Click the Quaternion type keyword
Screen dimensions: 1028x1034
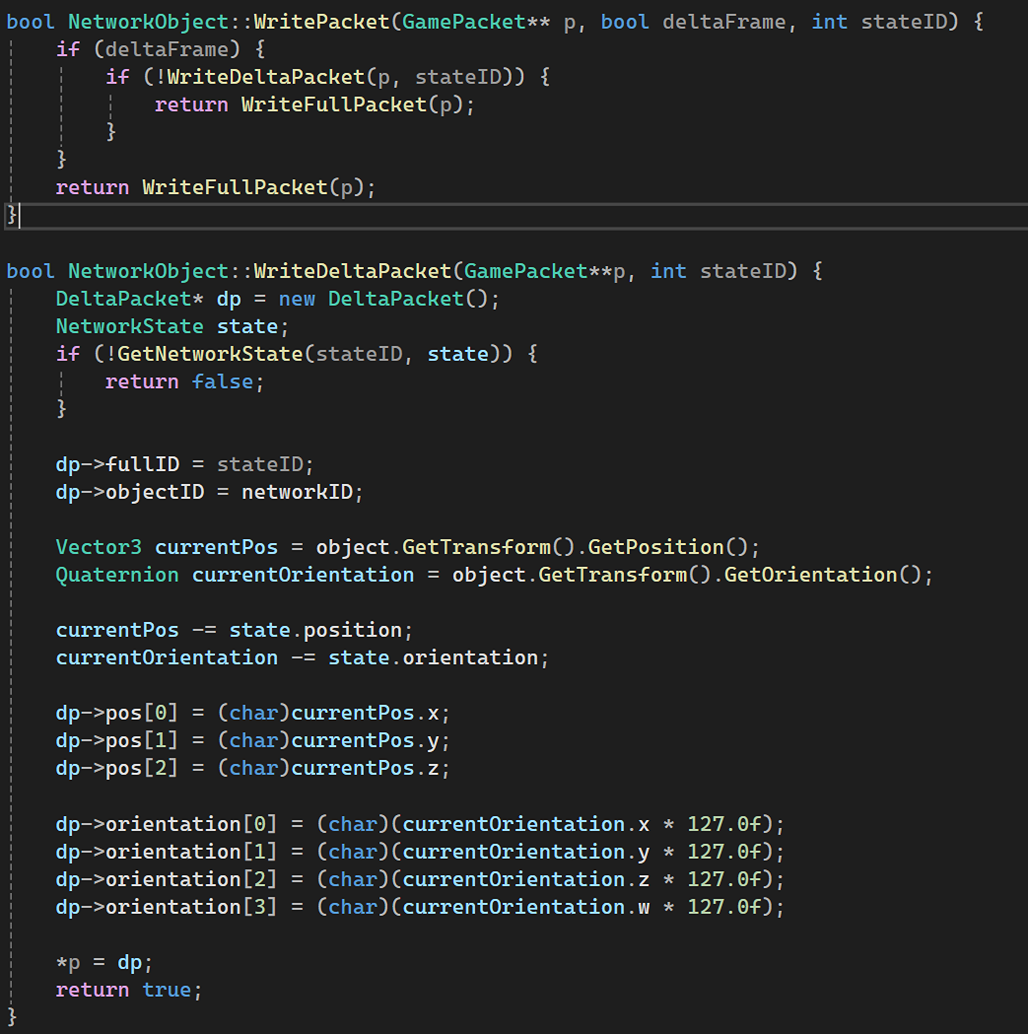click(117, 575)
